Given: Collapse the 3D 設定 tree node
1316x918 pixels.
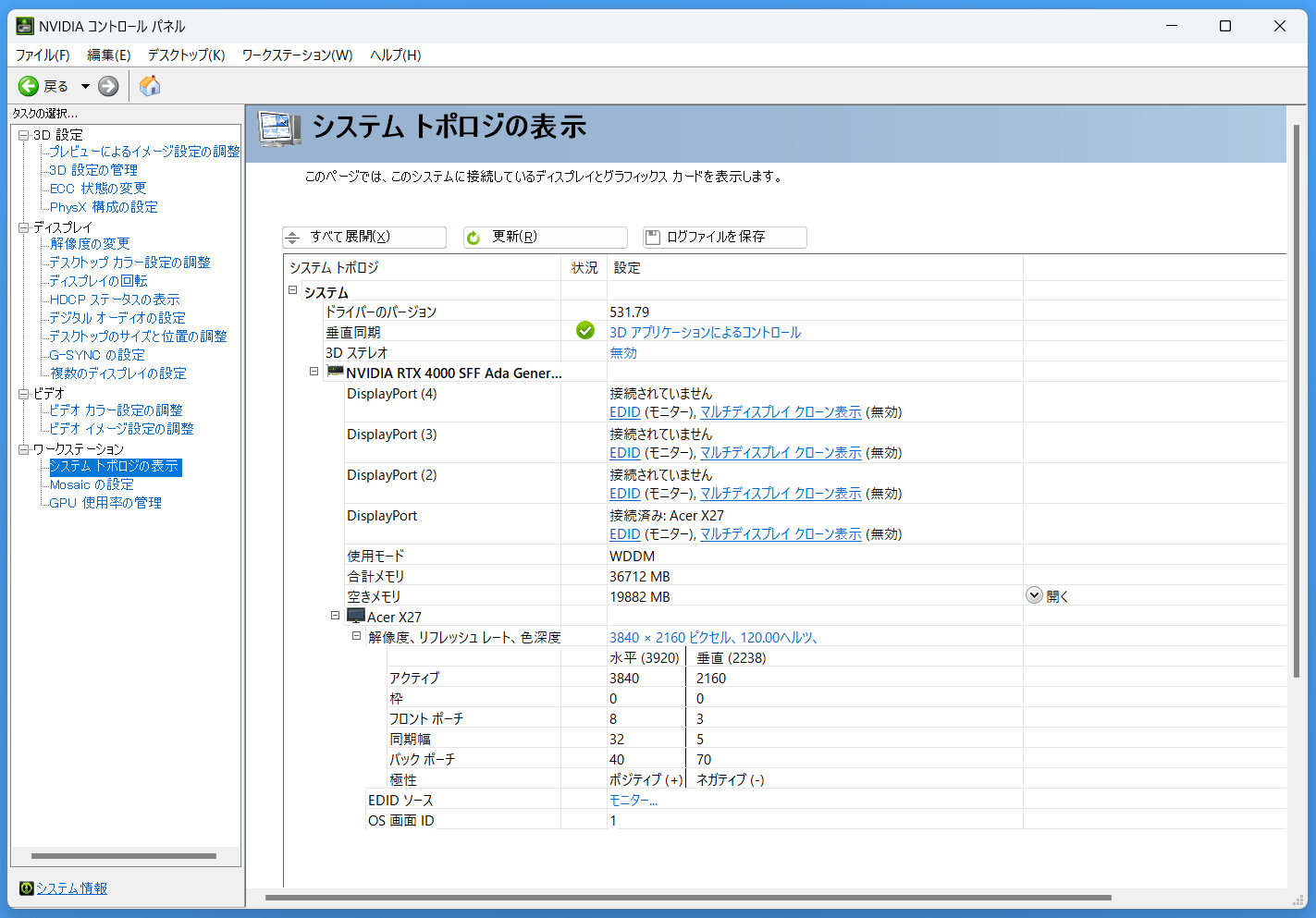Looking at the screenshot, I should [x=24, y=135].
